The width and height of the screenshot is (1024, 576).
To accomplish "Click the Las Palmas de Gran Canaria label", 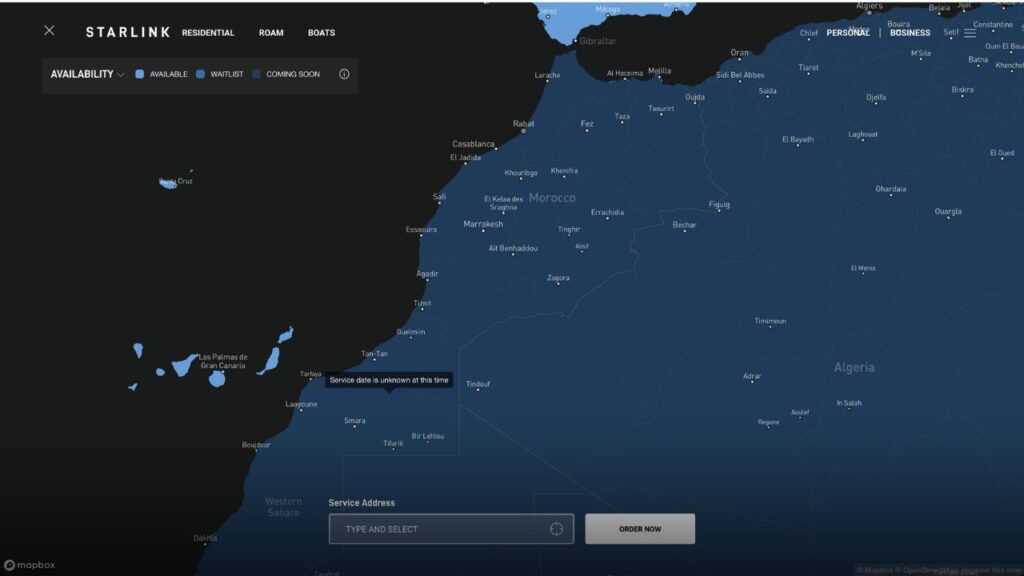I will point(223,361).
